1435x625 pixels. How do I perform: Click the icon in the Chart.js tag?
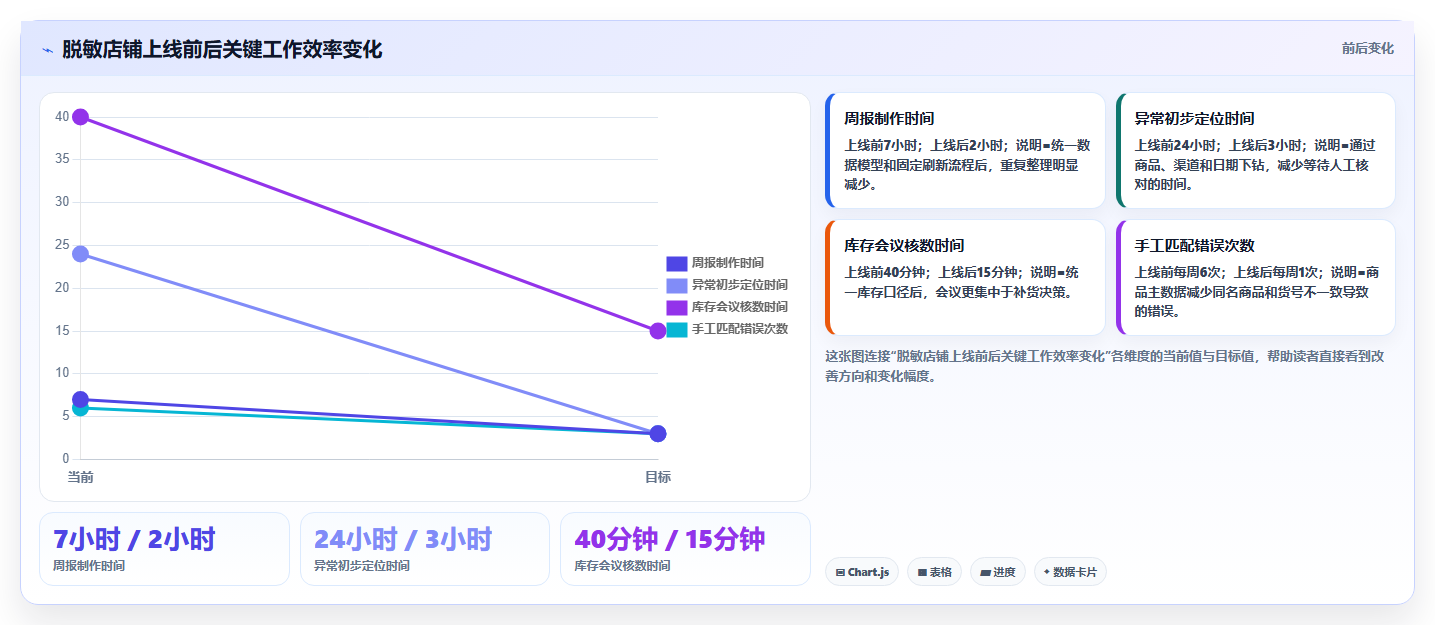tap(841, 573)
